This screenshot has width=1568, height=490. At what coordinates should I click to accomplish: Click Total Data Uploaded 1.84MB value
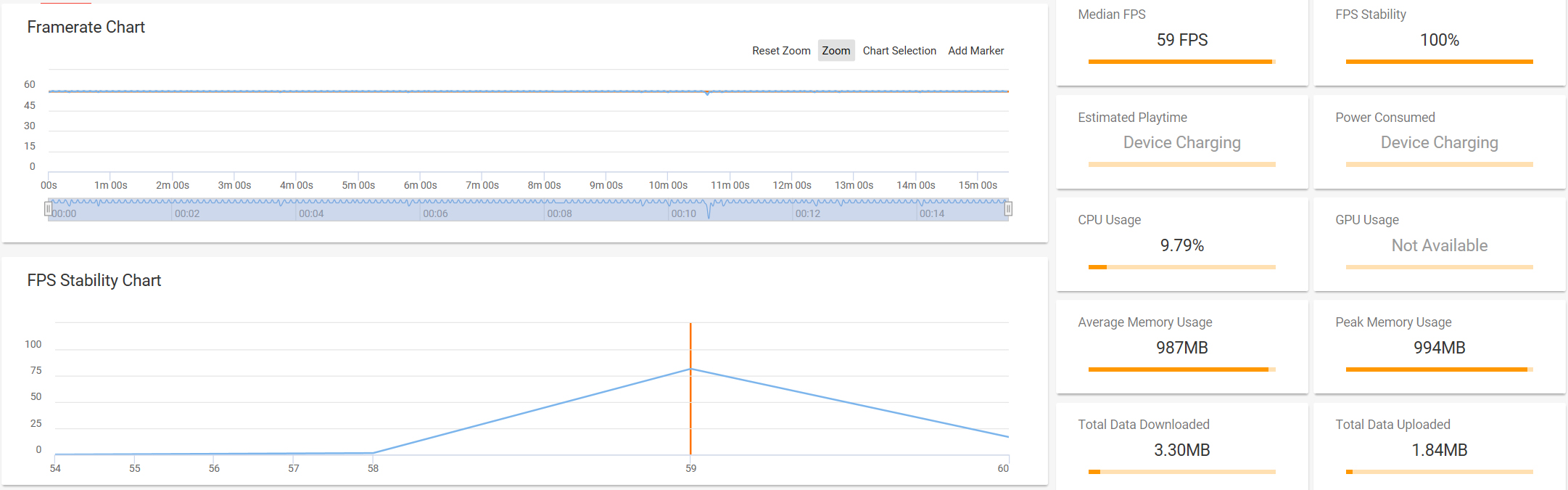(1440, 450)
